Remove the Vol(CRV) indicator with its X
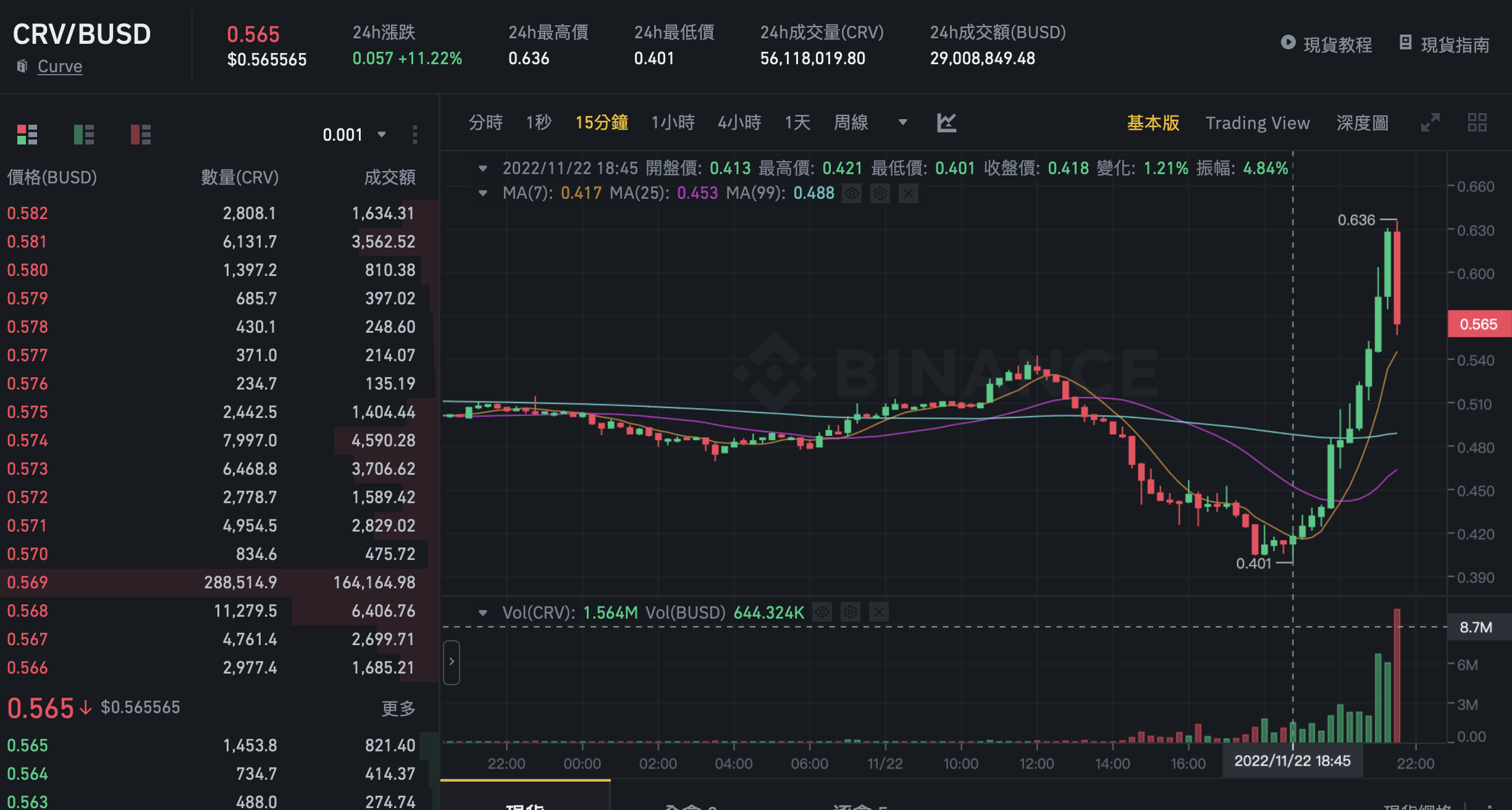1512x810 pixels. point(878,612)
